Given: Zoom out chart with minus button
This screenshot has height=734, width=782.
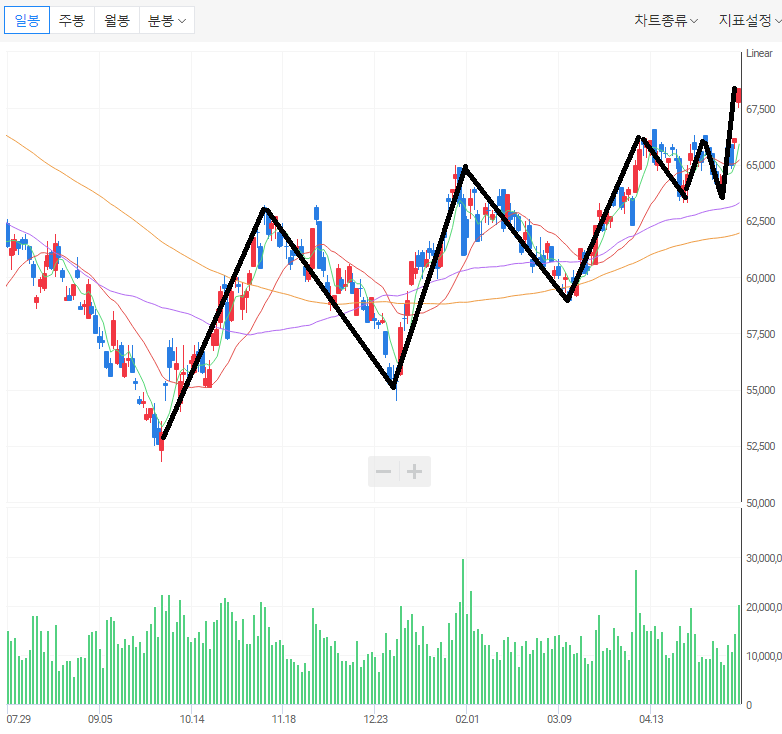Looking at the screenshot, I should pos(384,471).
